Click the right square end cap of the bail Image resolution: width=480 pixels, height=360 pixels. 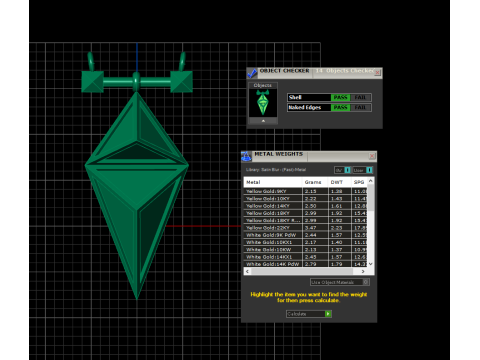pyautogui.click(x=181, y=81)
